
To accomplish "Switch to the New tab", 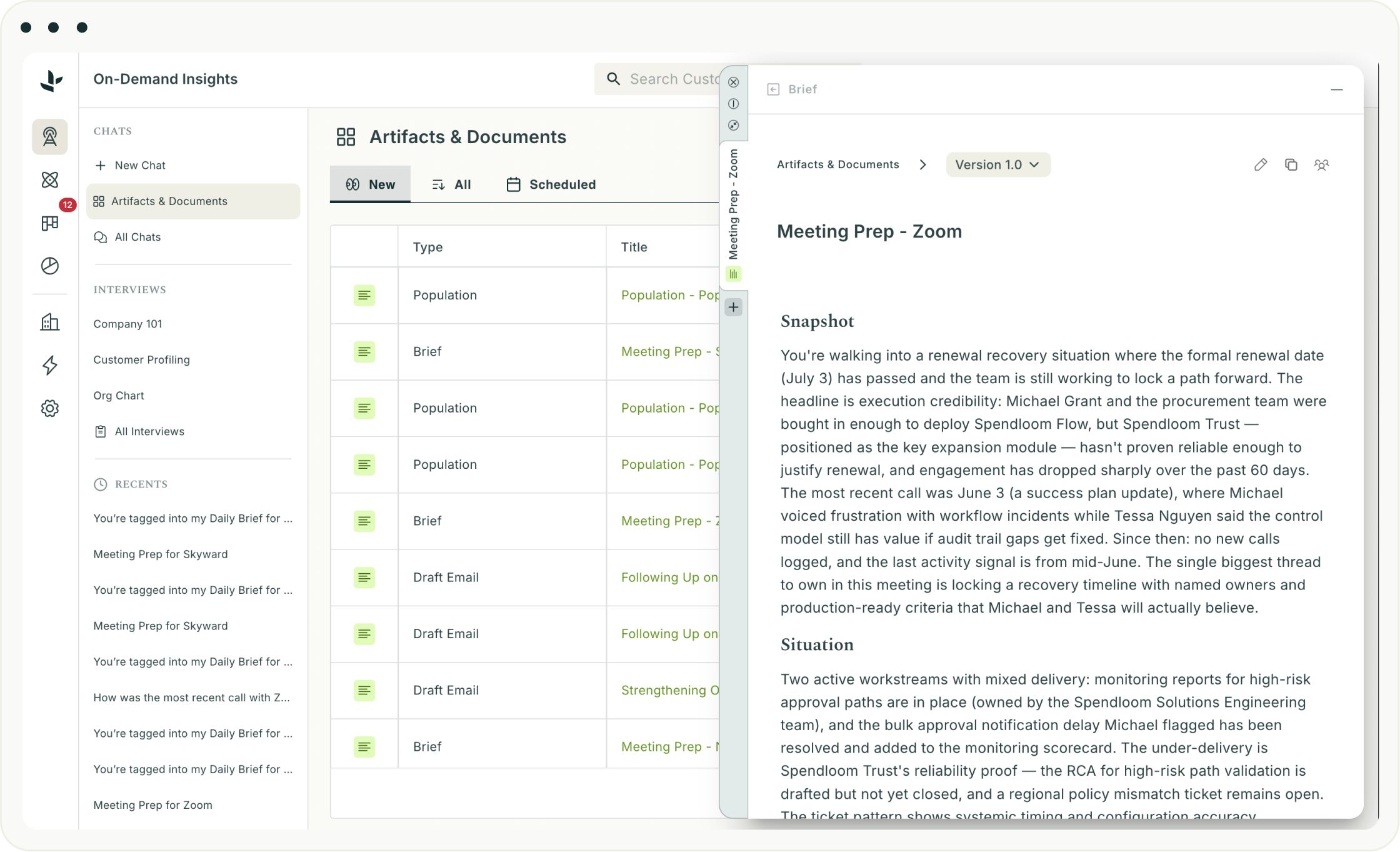I will (x=370, y=184).
